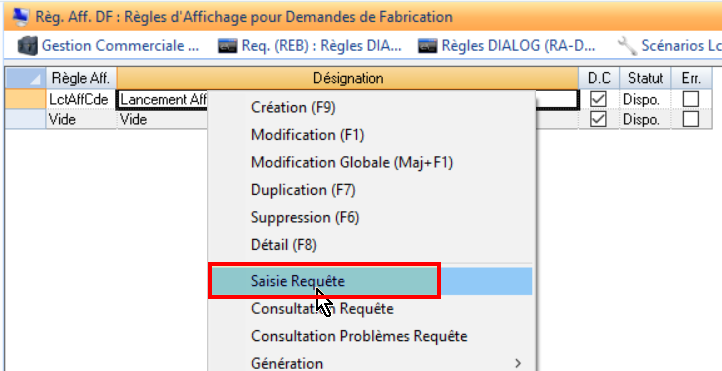
Task: Click the Req. (REB) Règles DIA icon
Action: point(227,46)
